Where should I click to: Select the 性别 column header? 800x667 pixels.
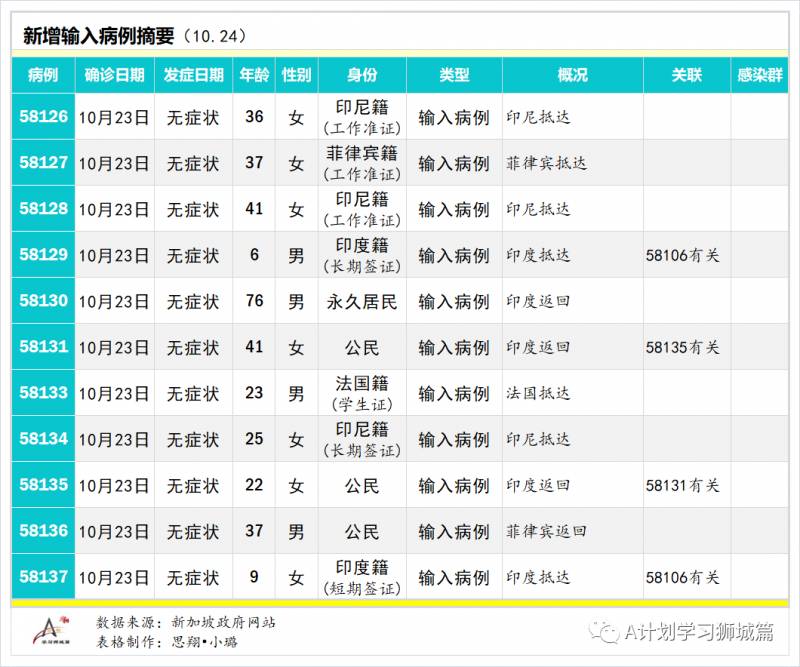(x=296, y=74)
